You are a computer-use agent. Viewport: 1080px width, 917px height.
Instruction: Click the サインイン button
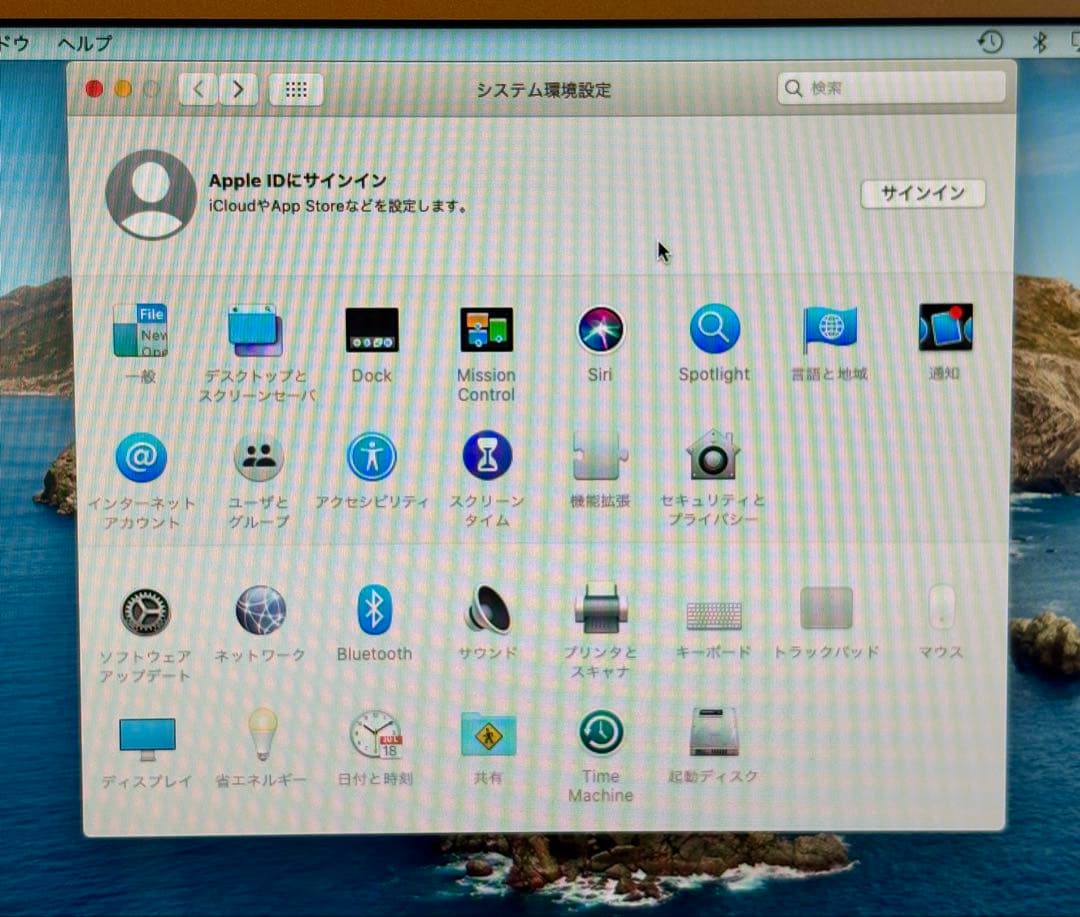922,194
